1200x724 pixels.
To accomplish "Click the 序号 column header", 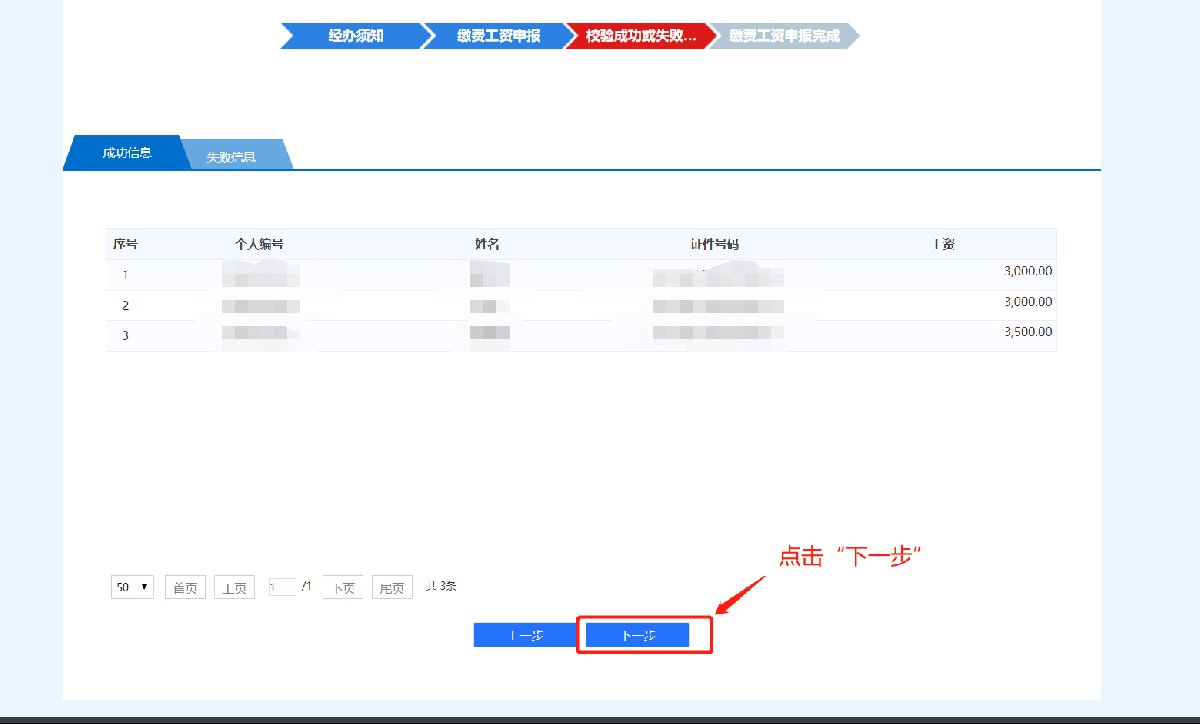I will point(125,244).
